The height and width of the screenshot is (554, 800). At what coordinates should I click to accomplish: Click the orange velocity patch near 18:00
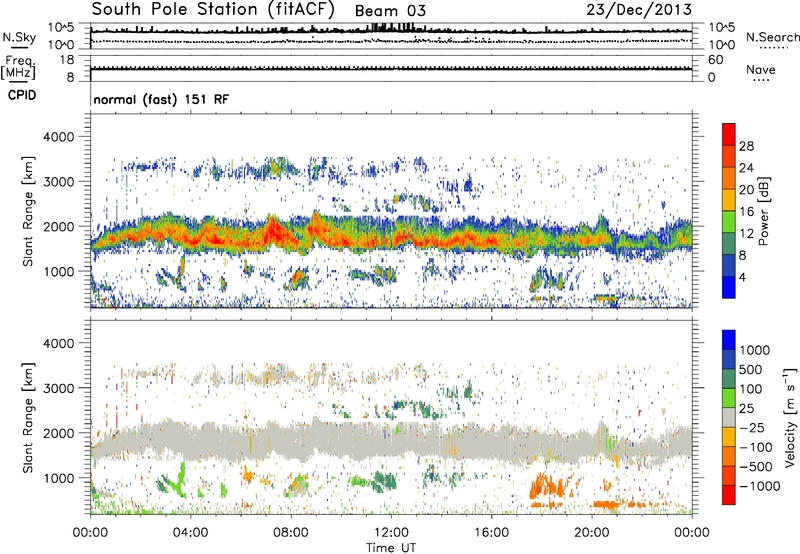pos(548,486)
